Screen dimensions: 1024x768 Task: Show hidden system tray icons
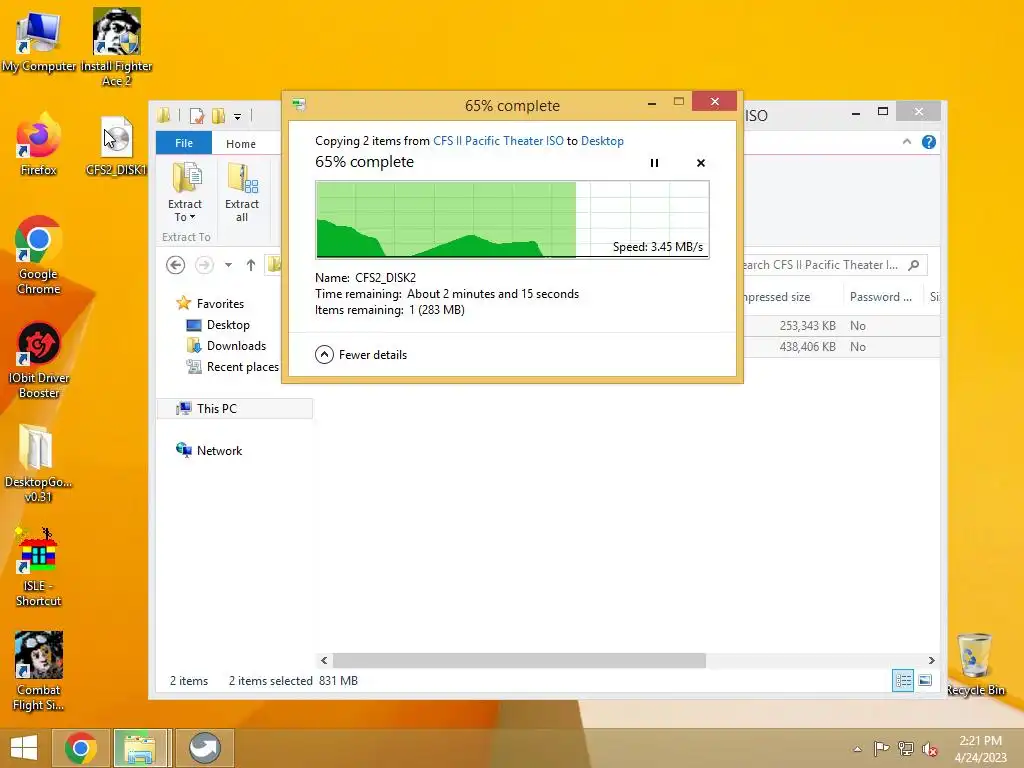point(857,749)
